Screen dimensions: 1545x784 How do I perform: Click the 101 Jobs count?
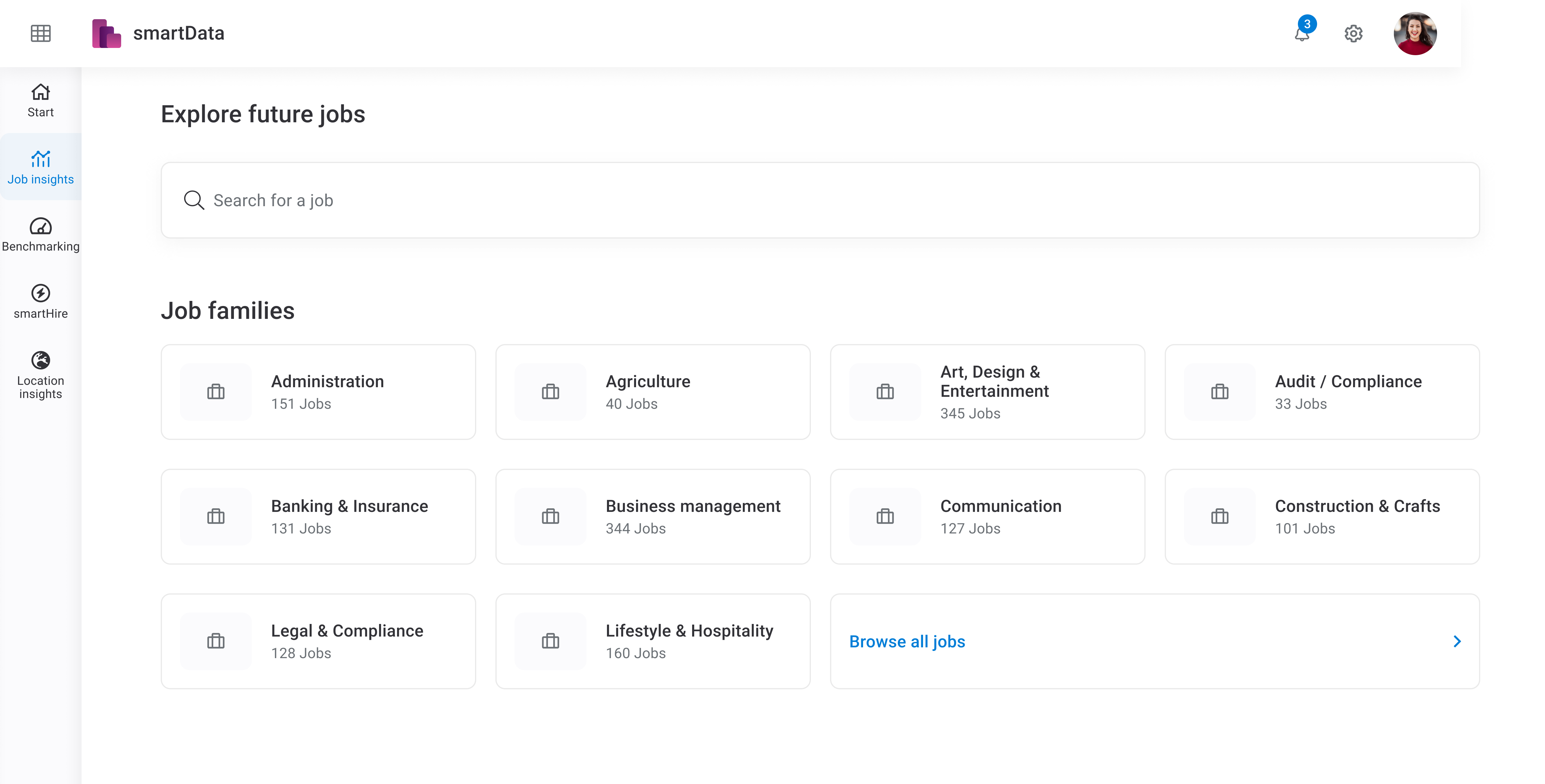click(1305, 529)
